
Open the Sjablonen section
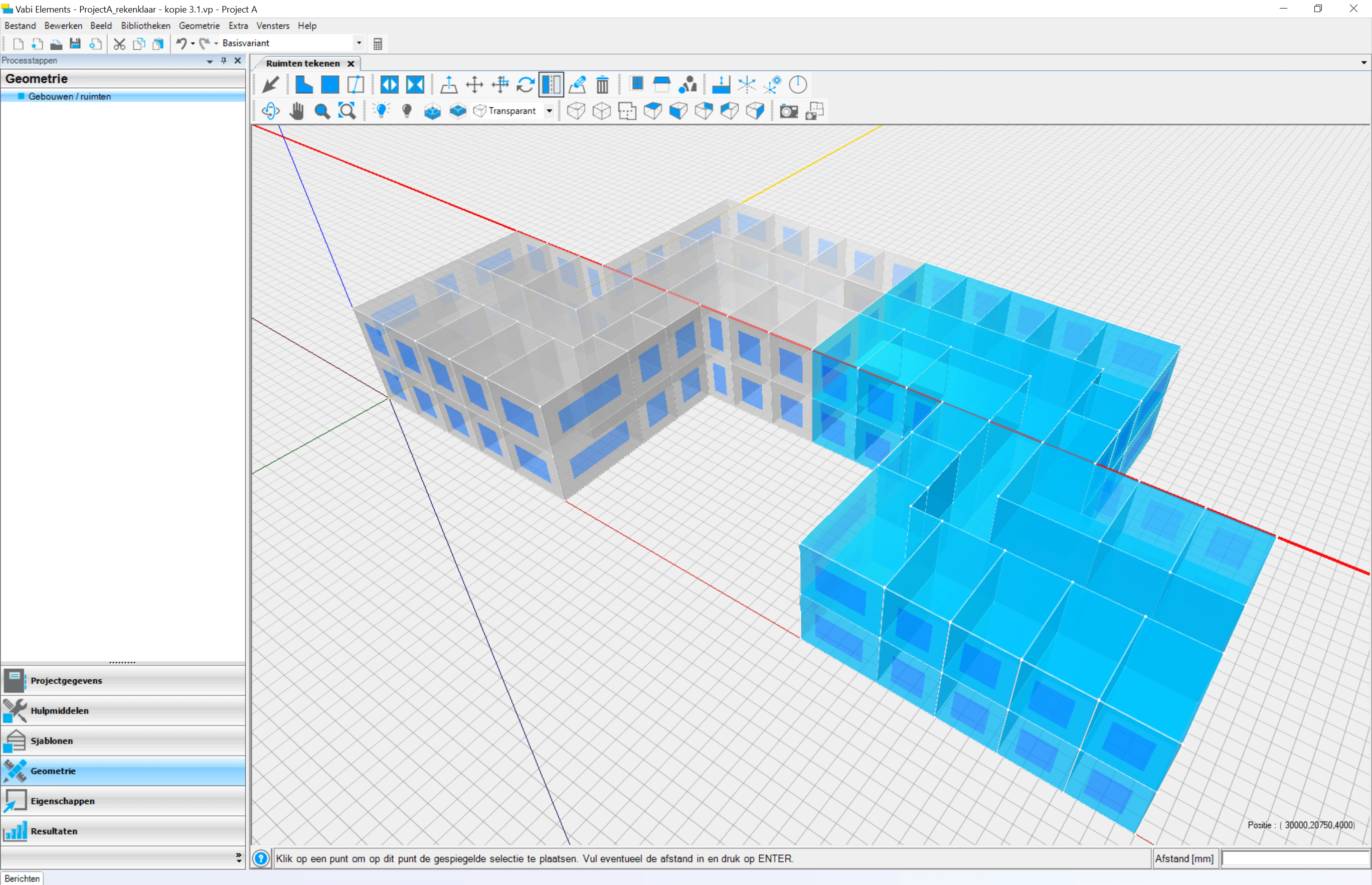pos(123,741)
